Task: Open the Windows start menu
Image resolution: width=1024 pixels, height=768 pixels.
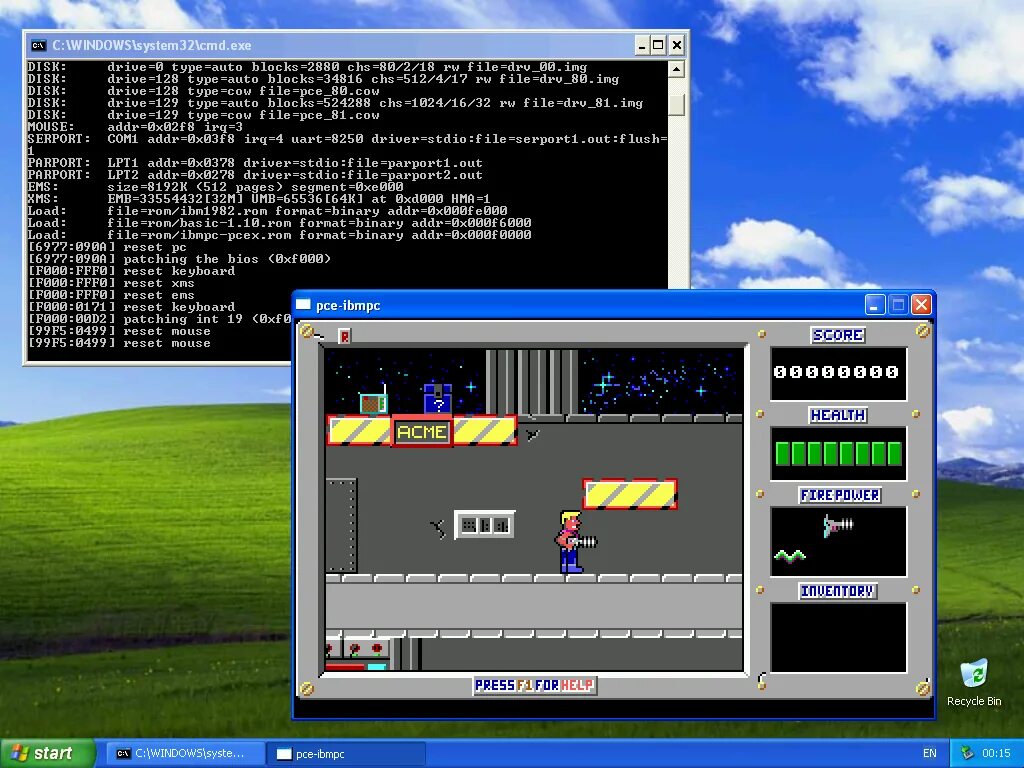Action: [47, 754]
